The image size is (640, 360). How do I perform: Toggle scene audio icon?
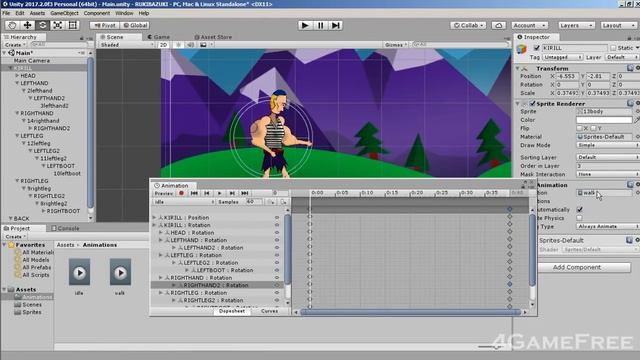coord(191,44)
